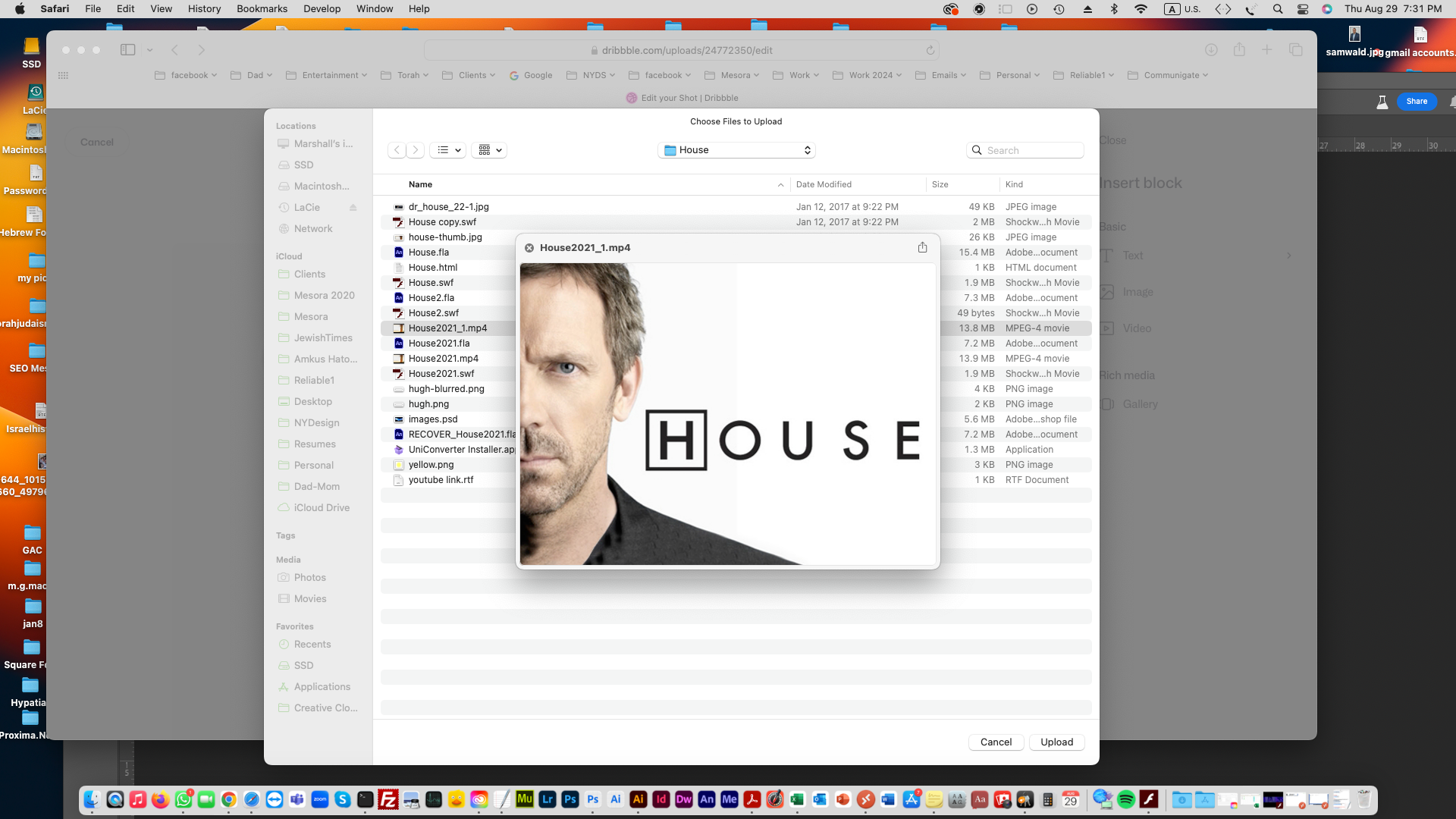Screen dimensions: 1456x819
Task: Open the History menu
Action: (x=204, y=8)
